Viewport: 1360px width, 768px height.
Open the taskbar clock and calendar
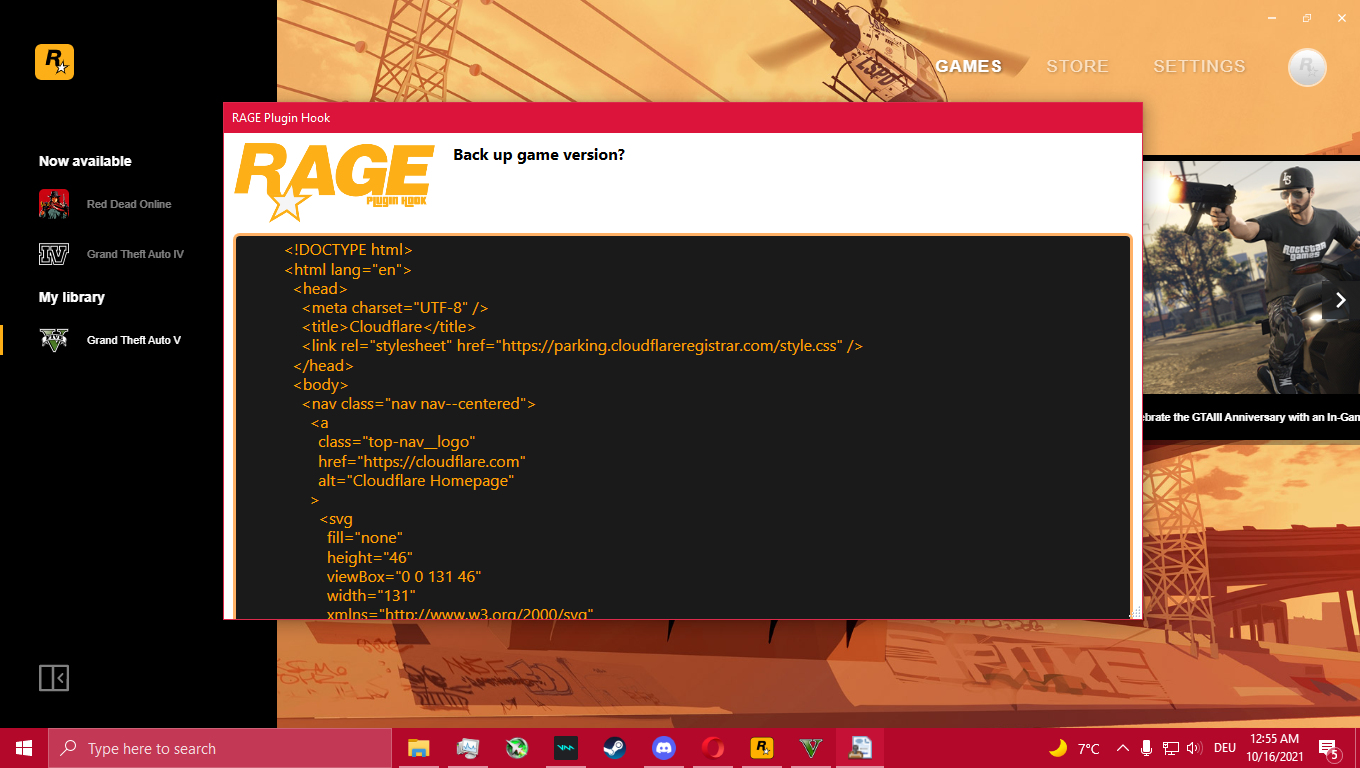coord(1273,748)
